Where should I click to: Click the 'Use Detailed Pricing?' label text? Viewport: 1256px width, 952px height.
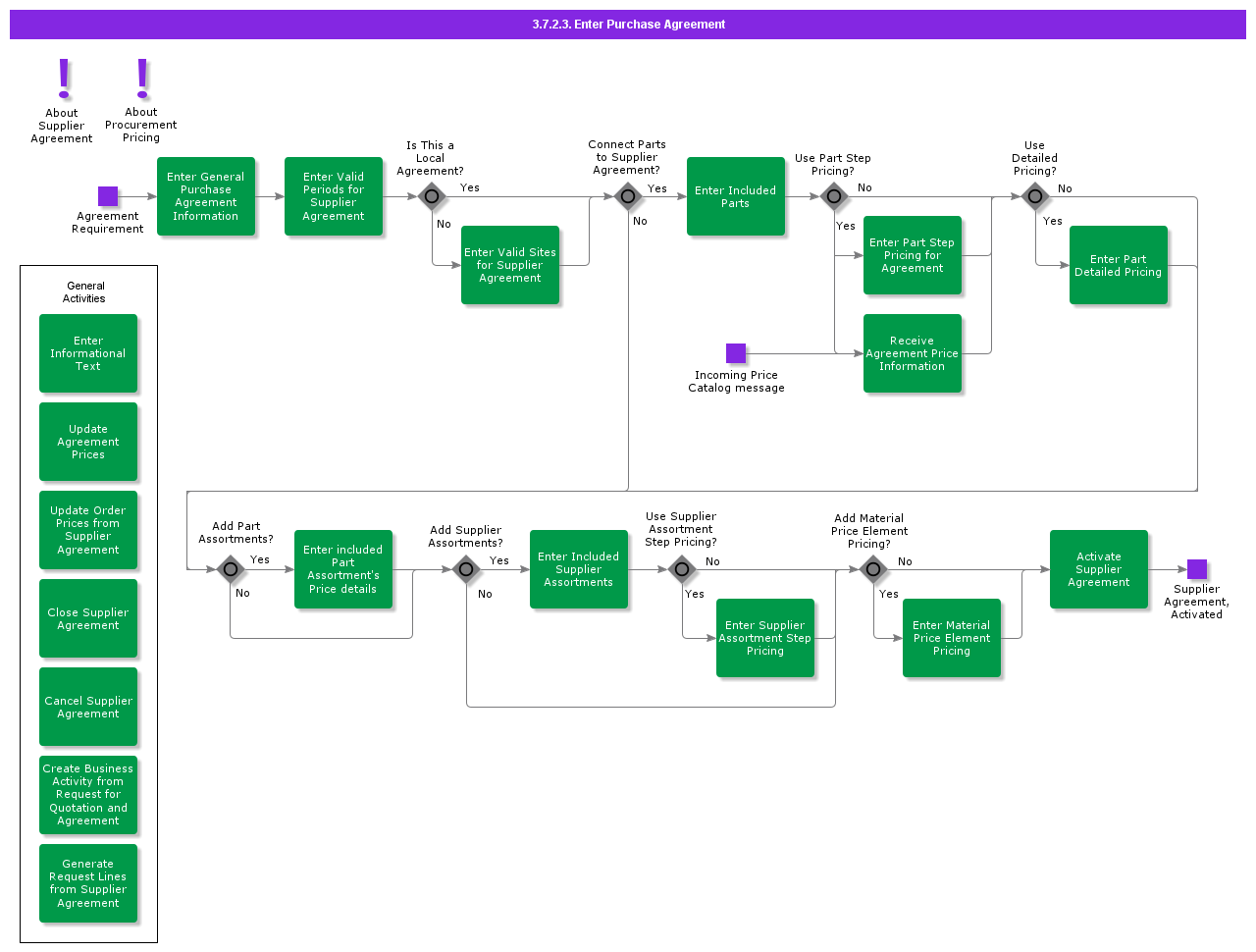[x=1035, y=158]
